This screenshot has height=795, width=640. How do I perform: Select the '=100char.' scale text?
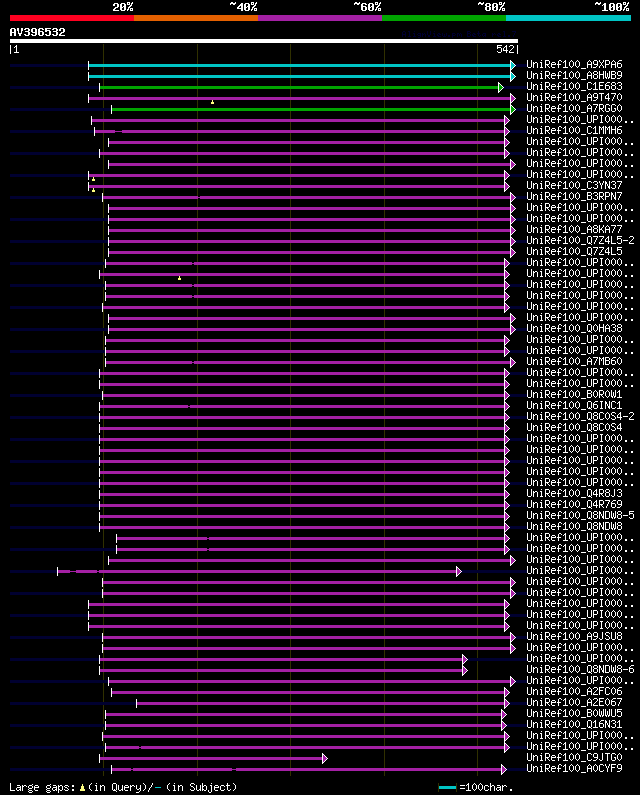click(486, 787)
